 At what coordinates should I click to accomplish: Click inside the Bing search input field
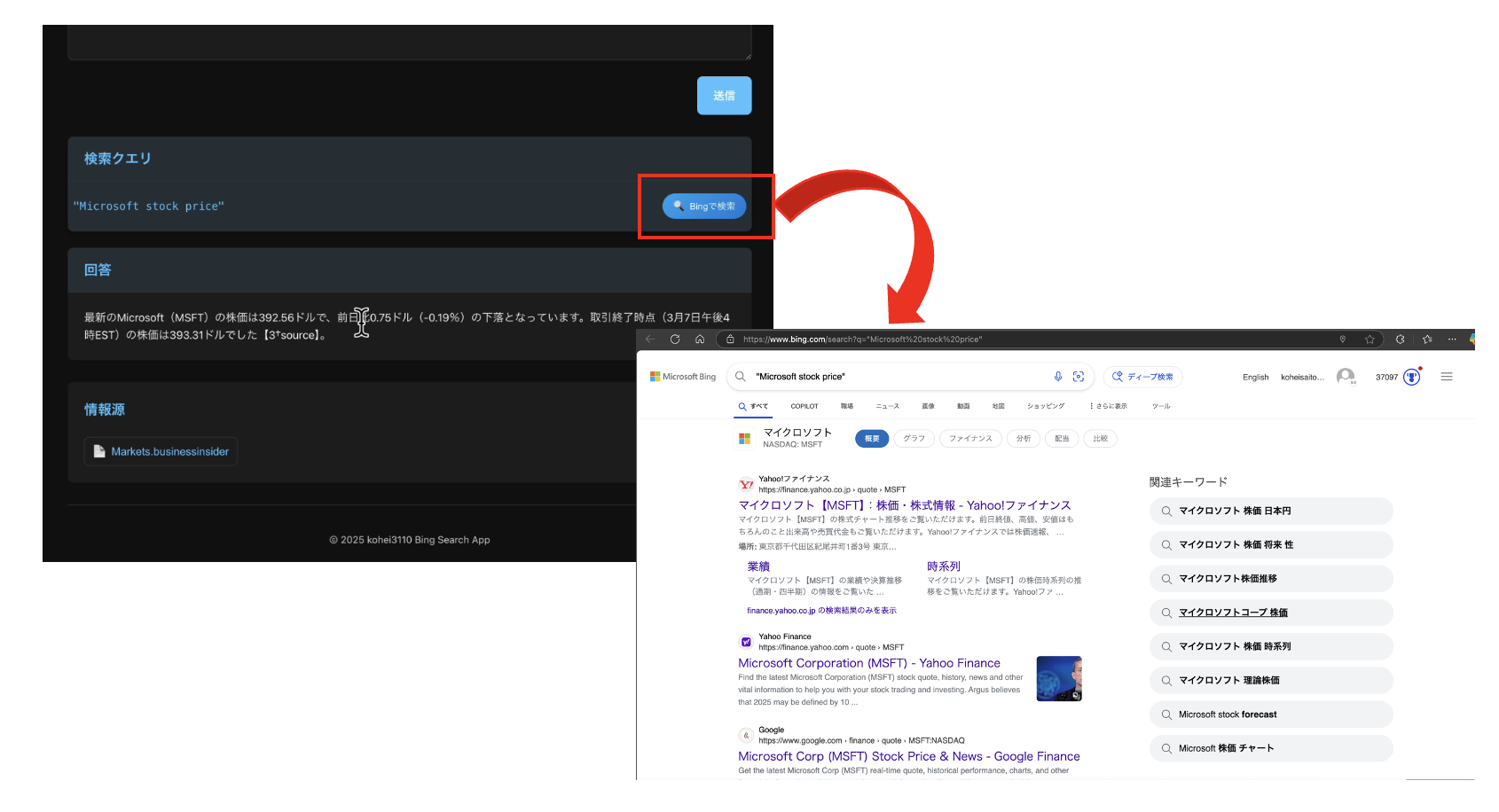click(x=887, y=376)
